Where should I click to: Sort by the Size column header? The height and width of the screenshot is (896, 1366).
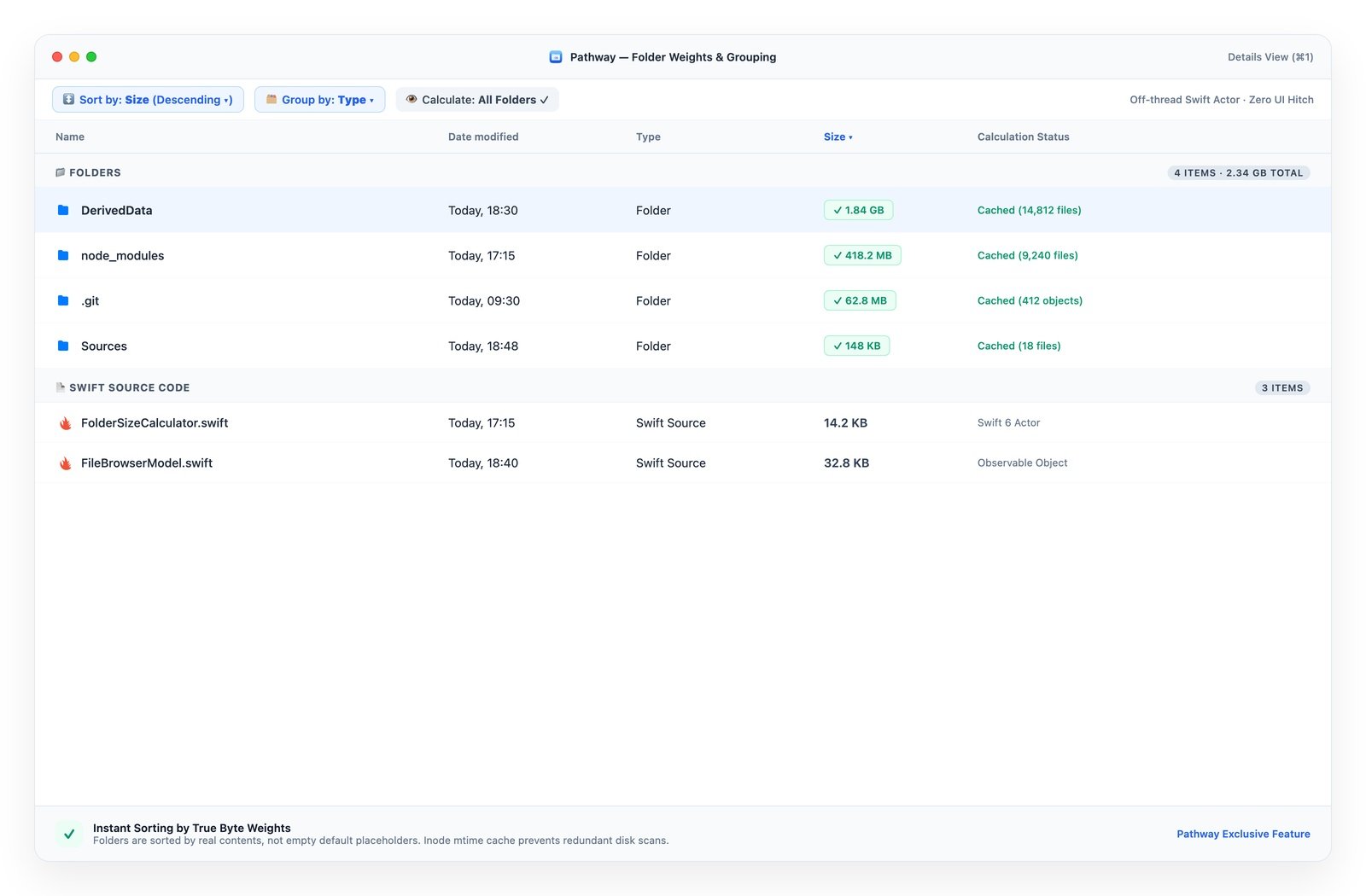pyautogui.click(x=838, y=137)
